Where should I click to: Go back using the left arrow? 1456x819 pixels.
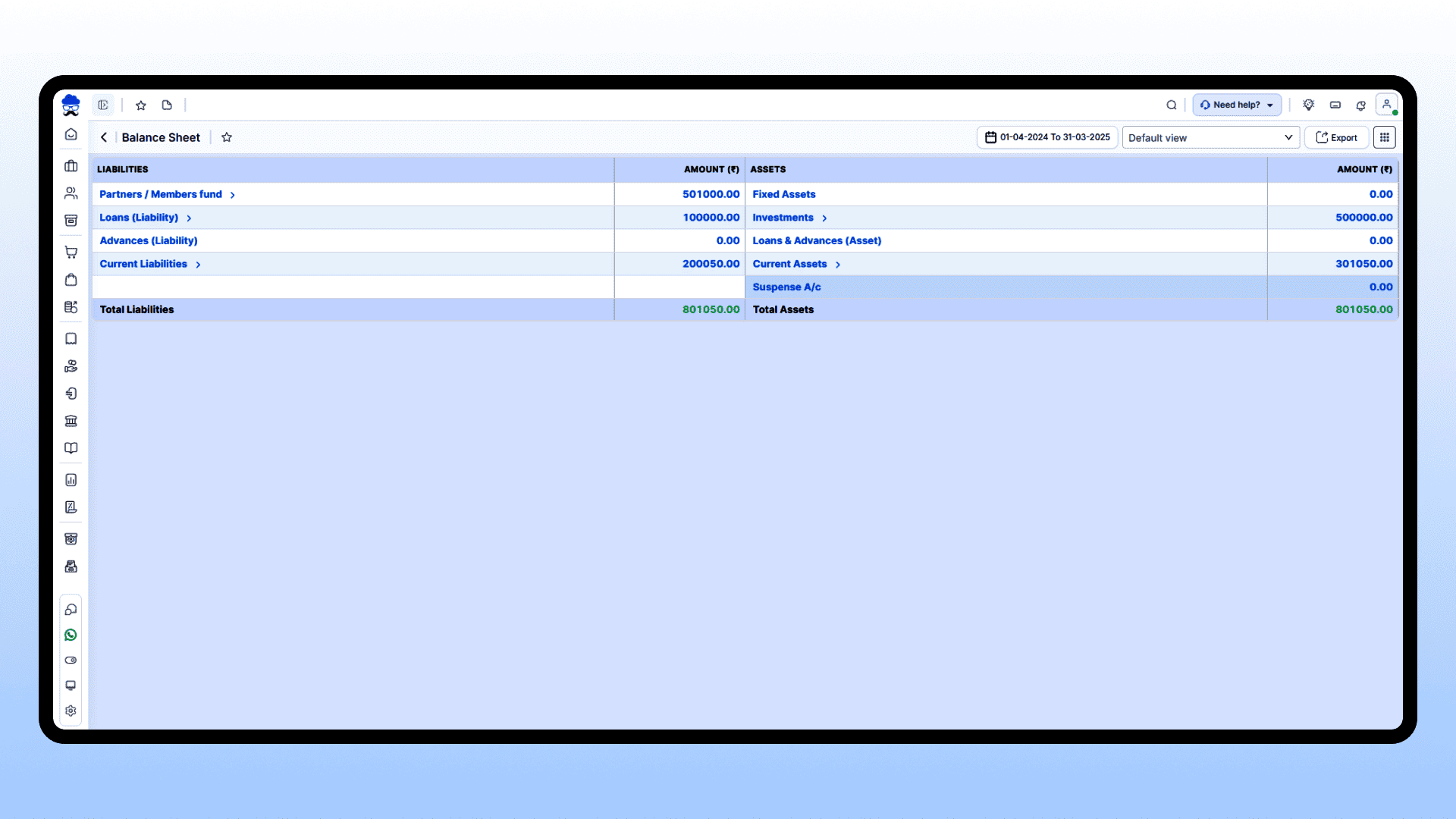point(104,137)
